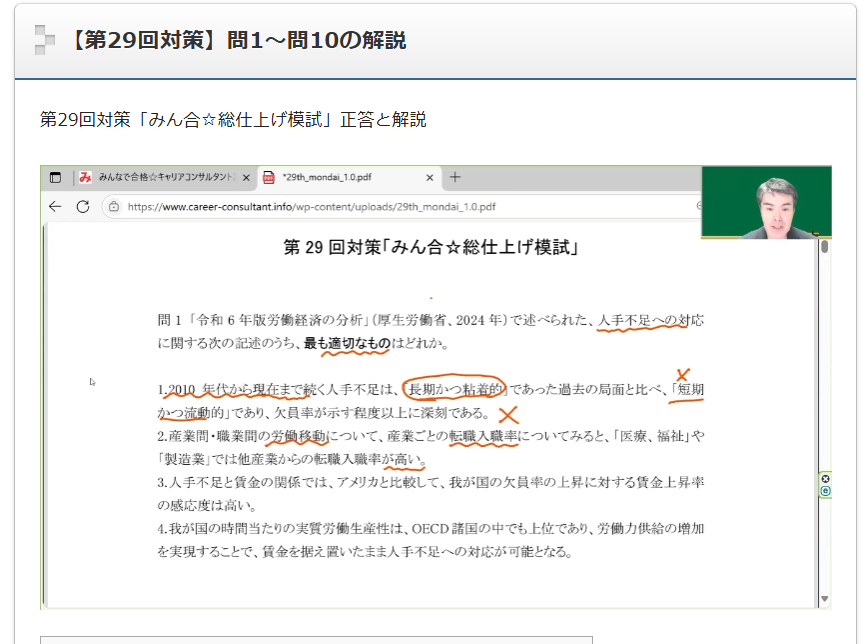Click the 正答と解説 subtitle text
This screenshot has width=867, height=644.
tap(383, 119)
